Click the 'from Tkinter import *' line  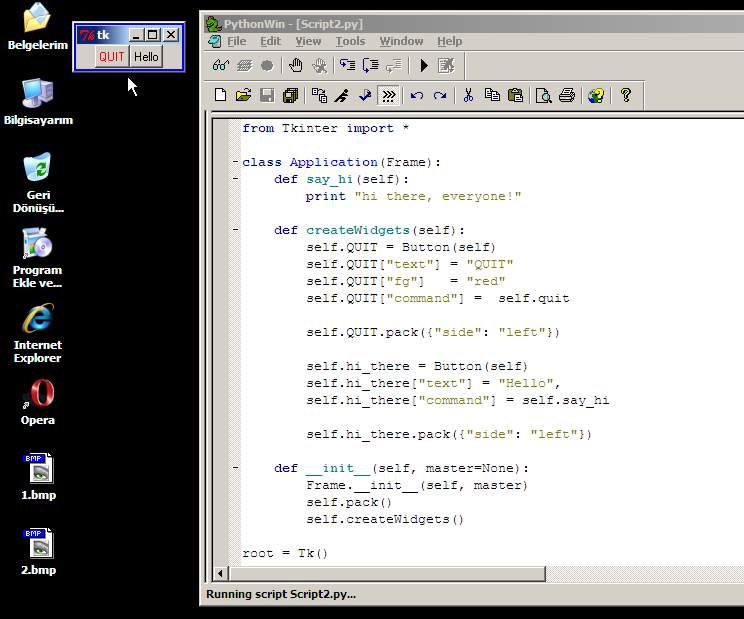click(326, 128)
